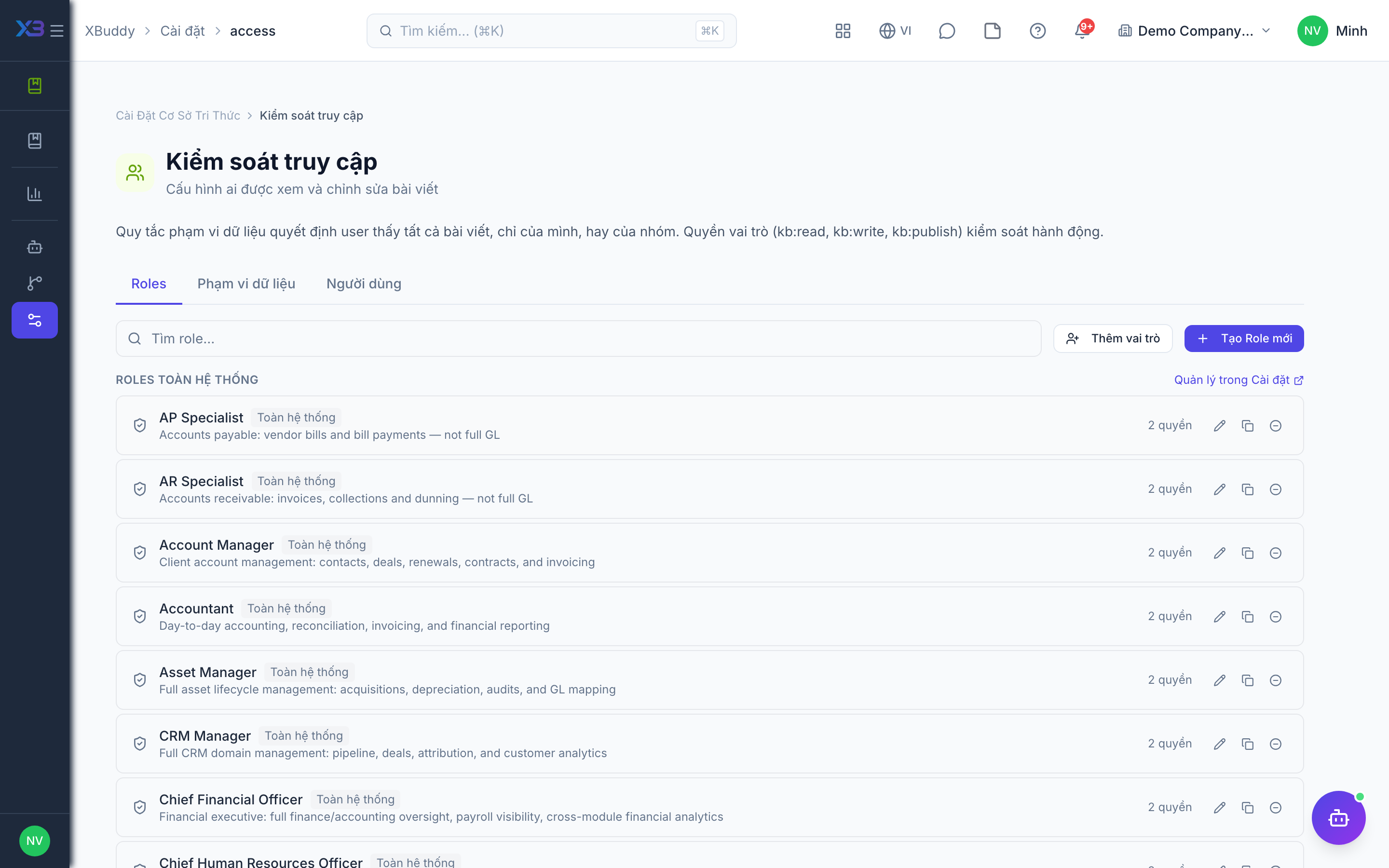
Task: Open the git branch workflow sidebar icon
Action: click(x=34, y=283)
